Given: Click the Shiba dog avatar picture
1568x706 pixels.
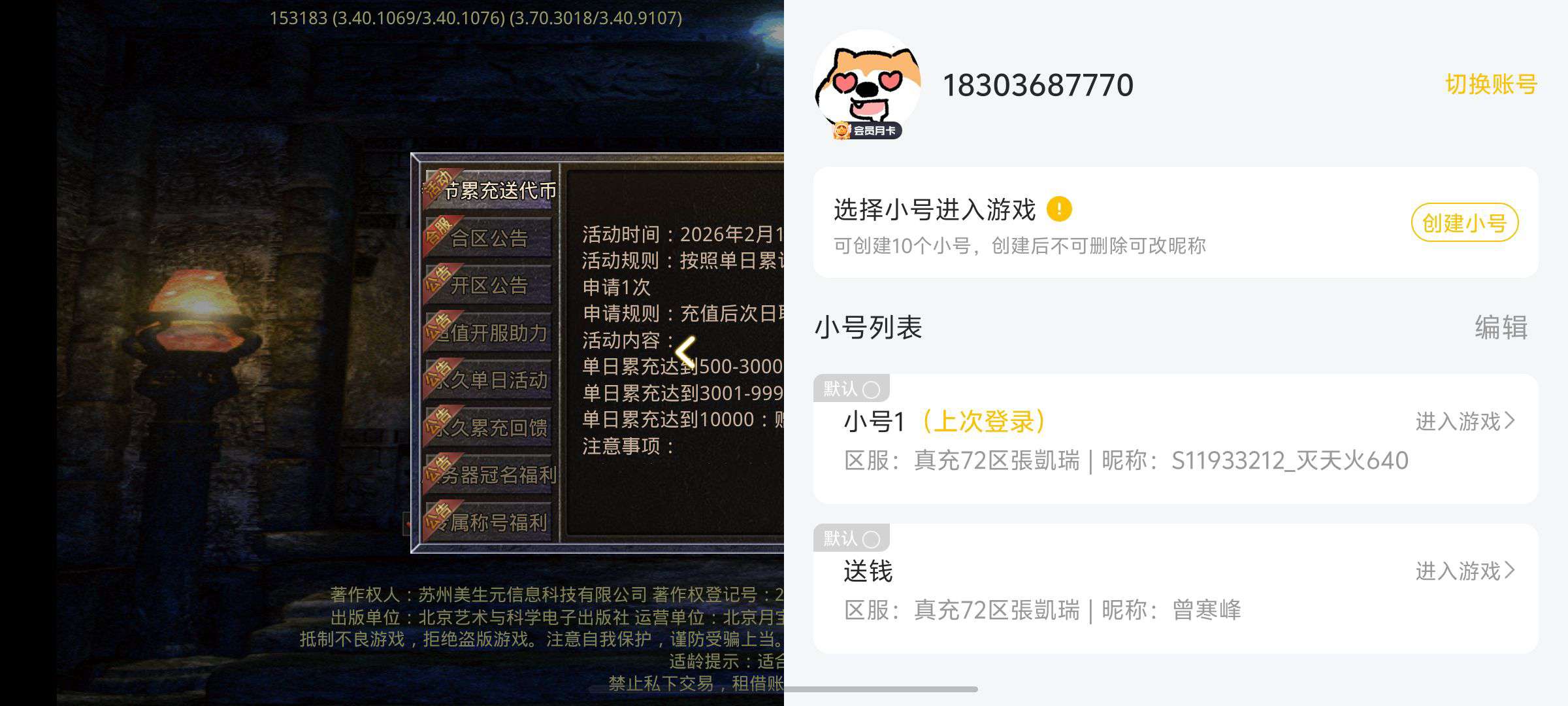Looking at the screenshot, I should click(868, 83).
